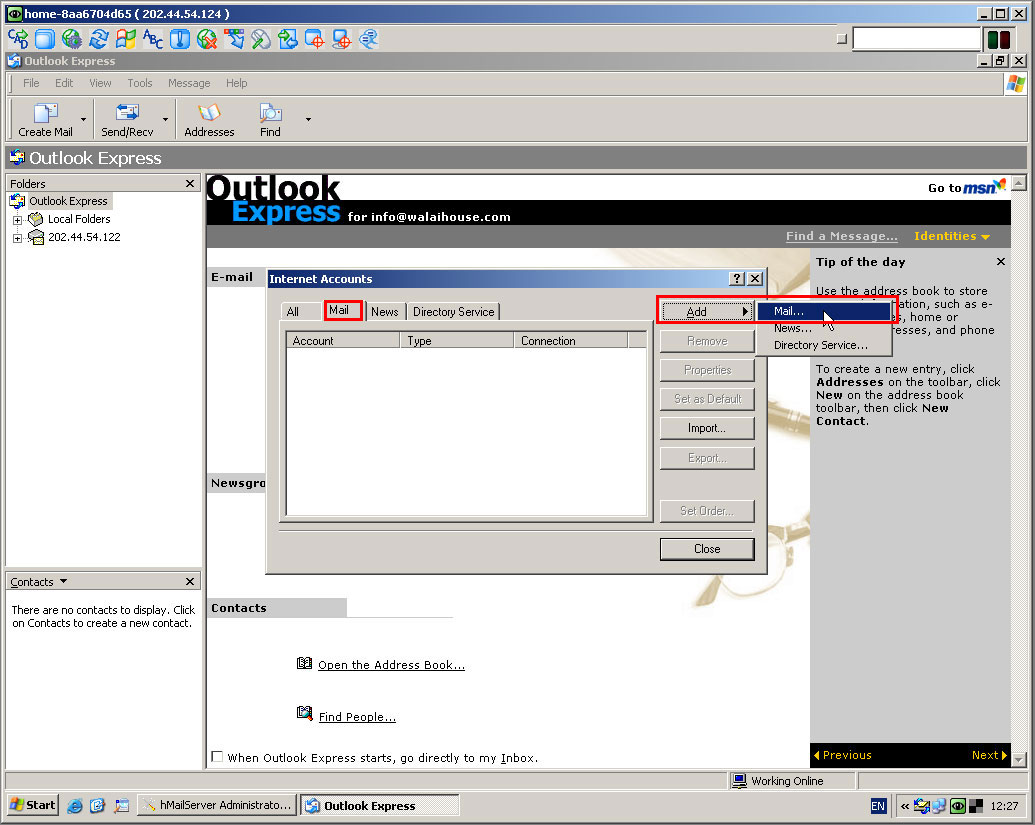Viewport: 1035px width, 825px height.
Task: Open the File menu
Action: point(31,83)
